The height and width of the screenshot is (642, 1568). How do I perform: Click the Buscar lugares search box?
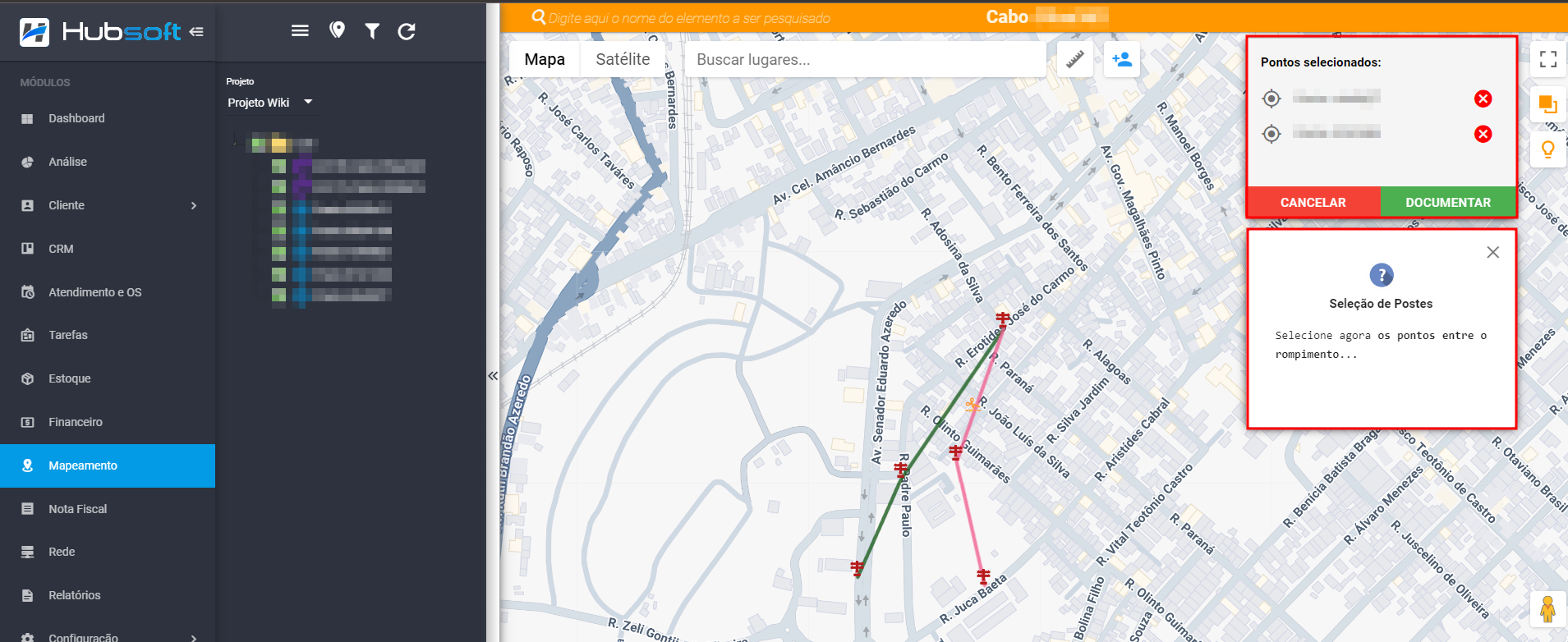click(x=866, y=59)
